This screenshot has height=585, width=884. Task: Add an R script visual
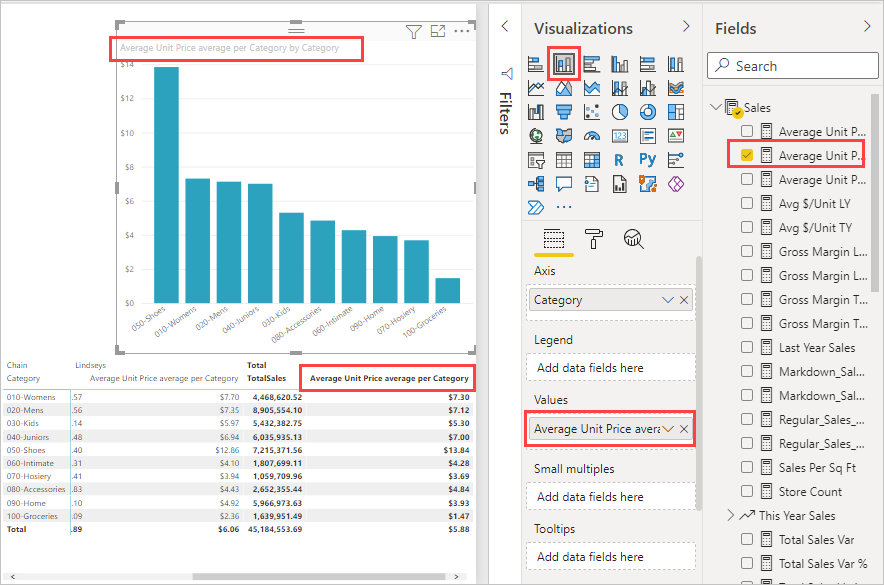[x=617, y=159]
